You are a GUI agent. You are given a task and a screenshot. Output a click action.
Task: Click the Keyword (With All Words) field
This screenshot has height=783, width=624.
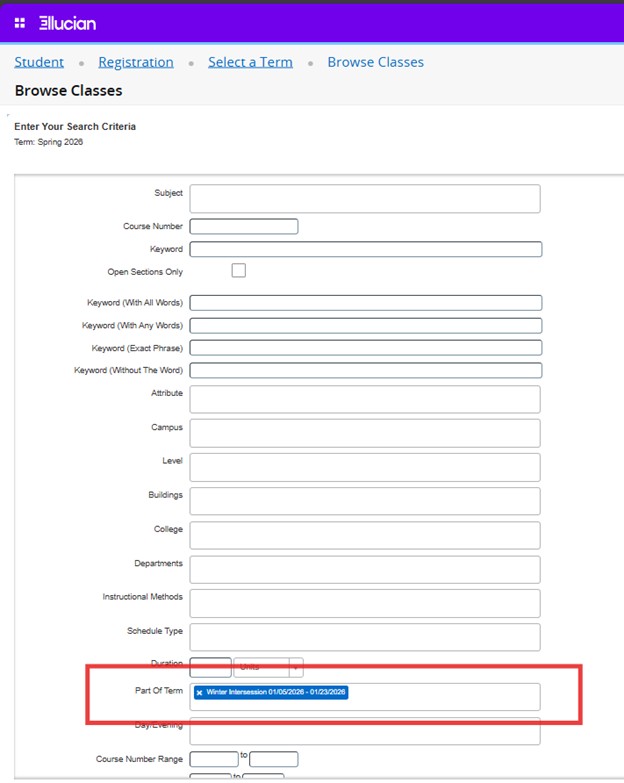point(365,303)
